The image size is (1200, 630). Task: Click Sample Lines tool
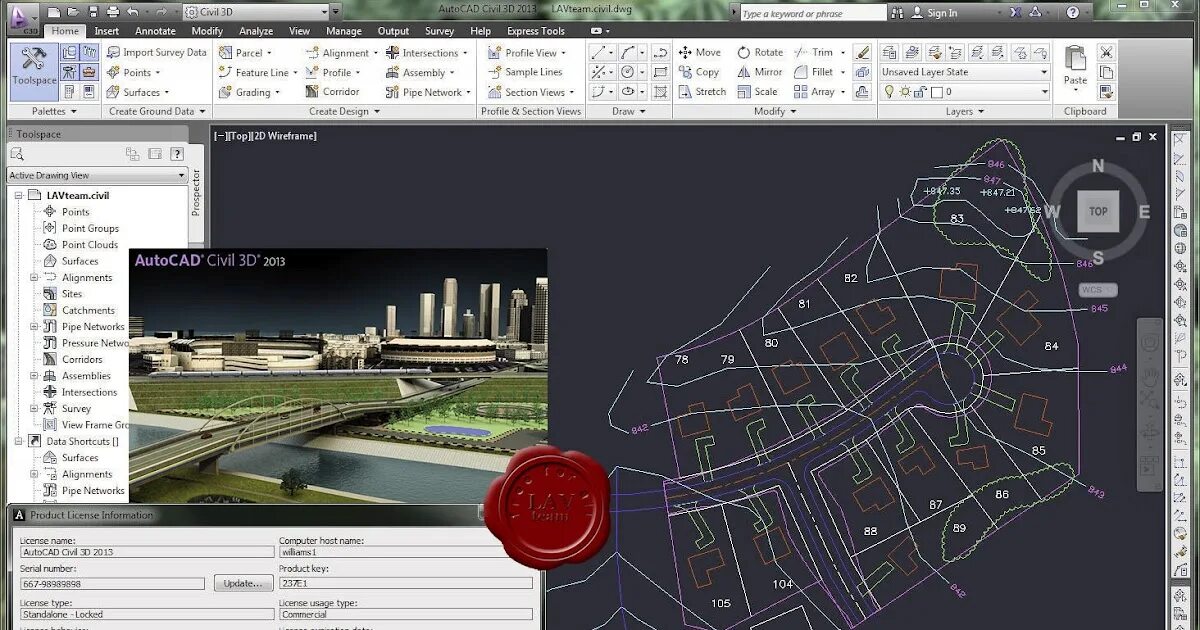[525, 72]
